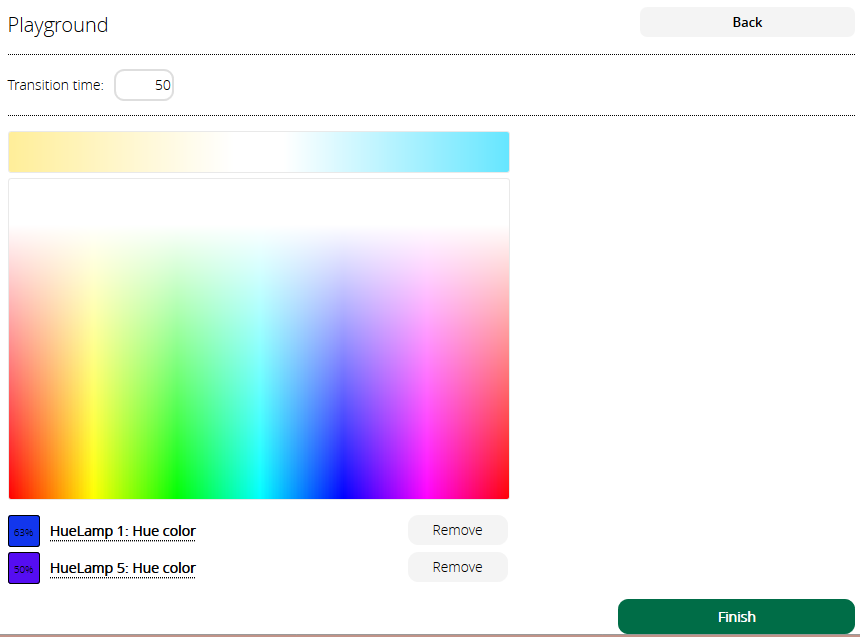Open HueLamp 5: Hue color link
The width and height of the screenshot is (860, 637).
(x=122, y=568)
